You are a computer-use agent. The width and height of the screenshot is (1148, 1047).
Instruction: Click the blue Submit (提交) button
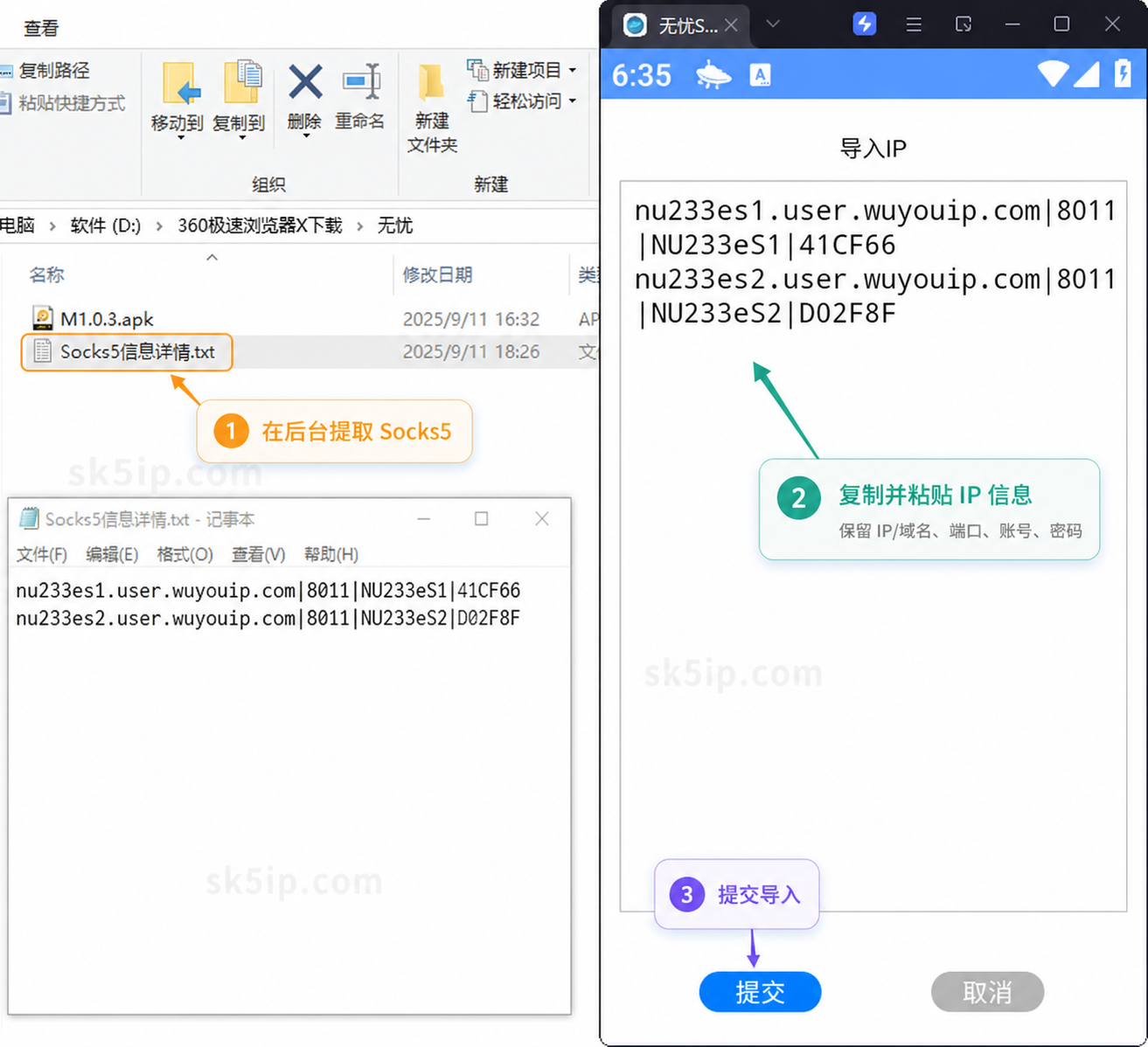pyautogui.click(x=760, y=992)
